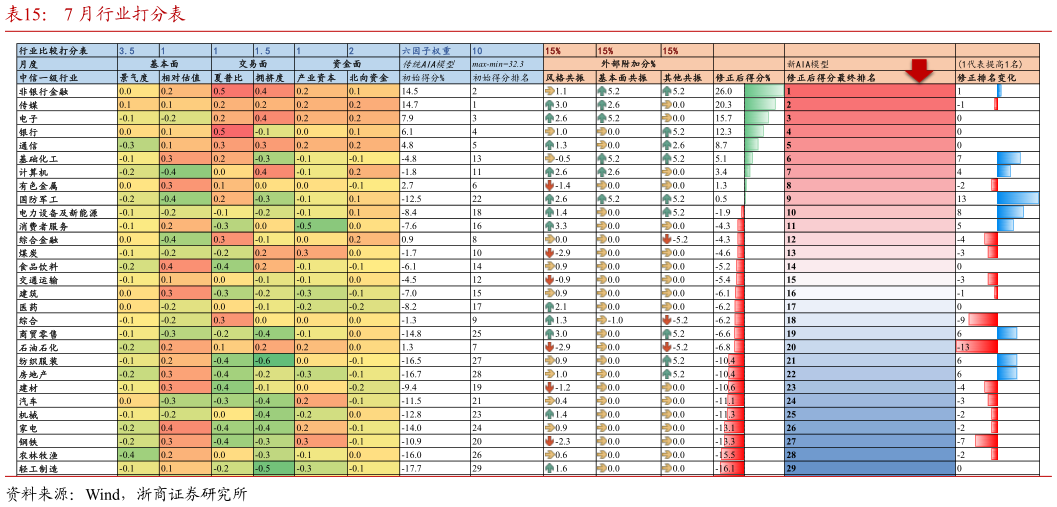Select the 修正排名变化 column header
Viewport: 1057px width, 507px height.
(x=998, y=77)
